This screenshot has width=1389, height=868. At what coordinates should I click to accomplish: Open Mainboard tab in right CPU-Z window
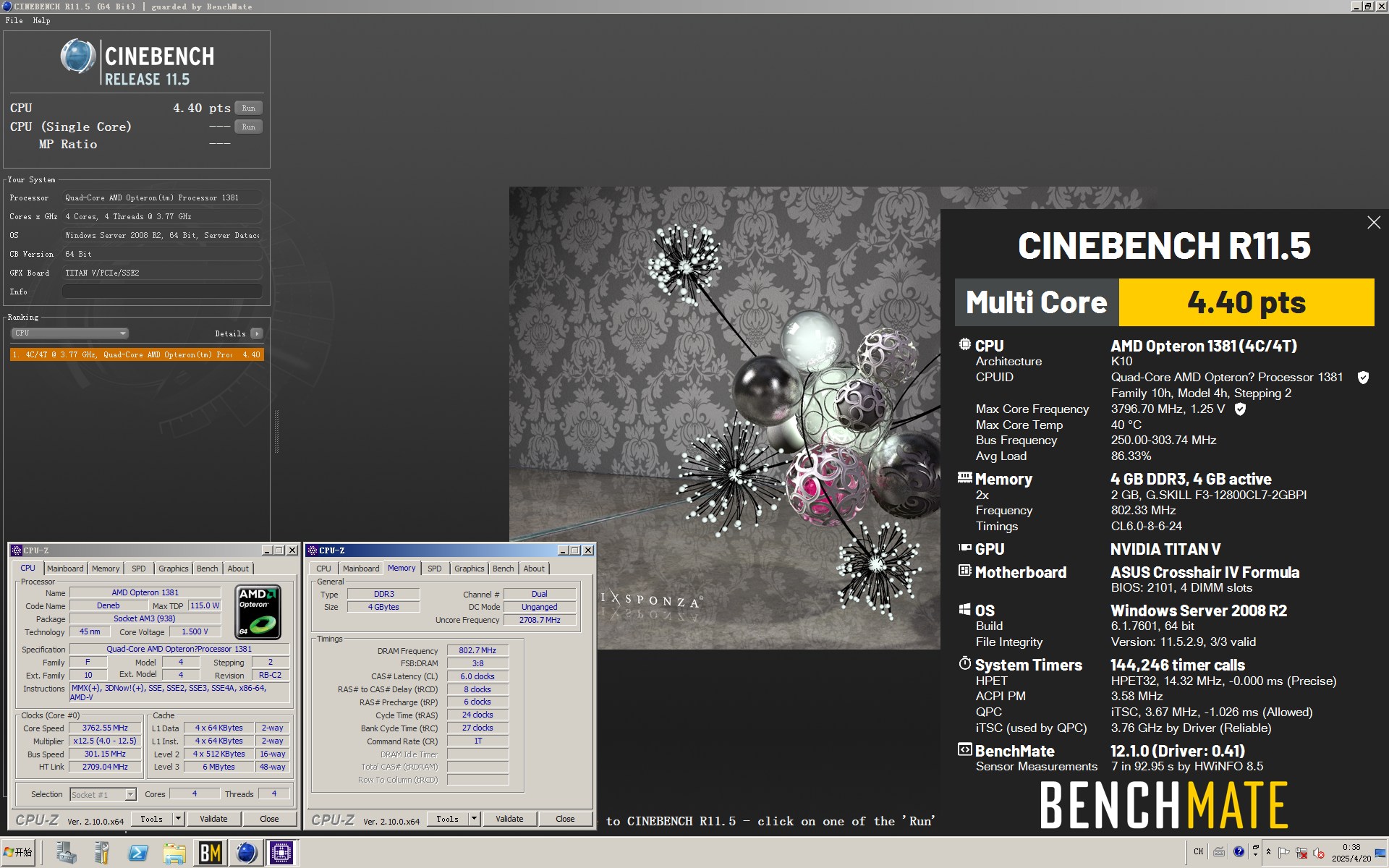tap(361, 569)
